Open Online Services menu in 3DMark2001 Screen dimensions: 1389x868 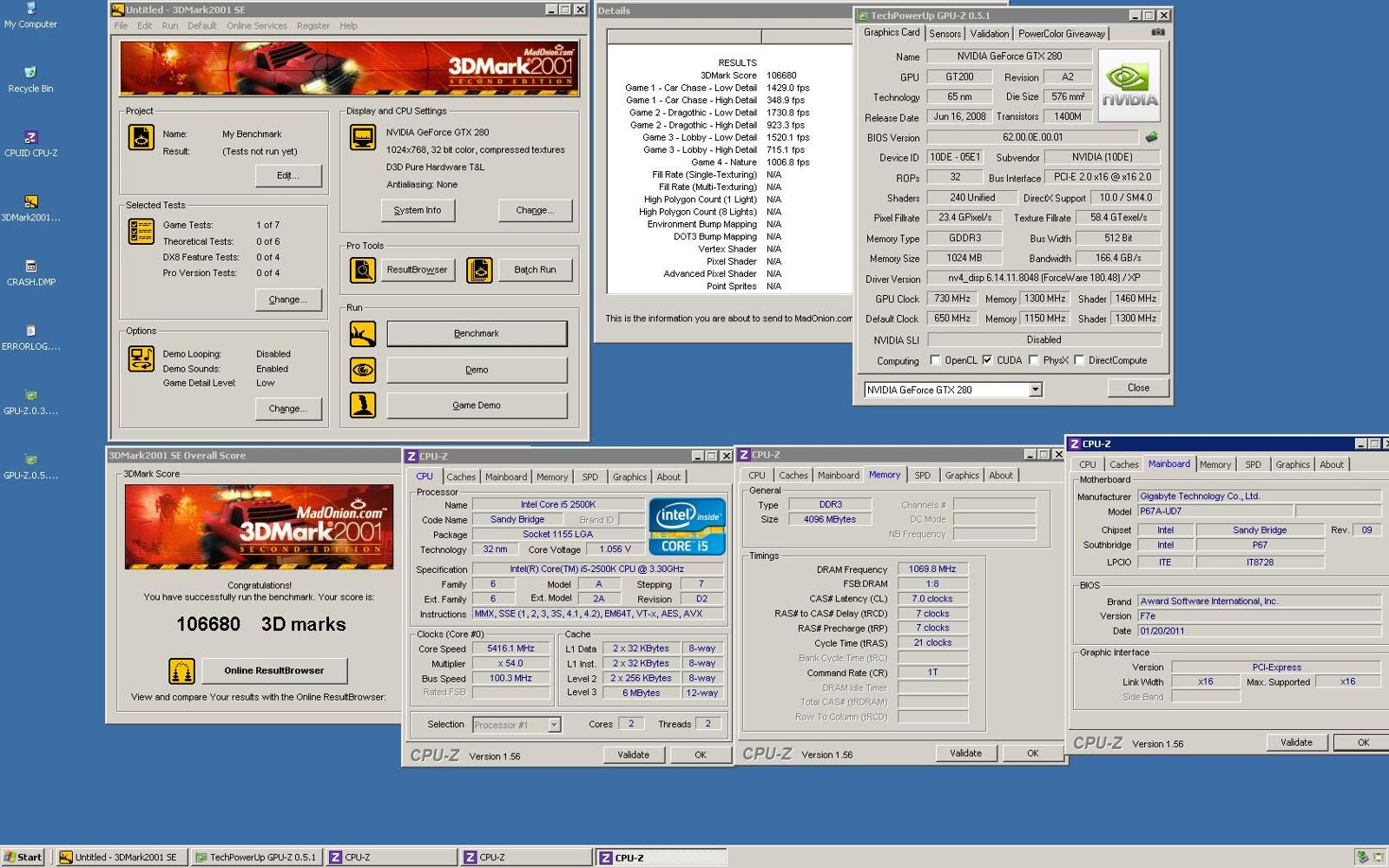[257, 26]
